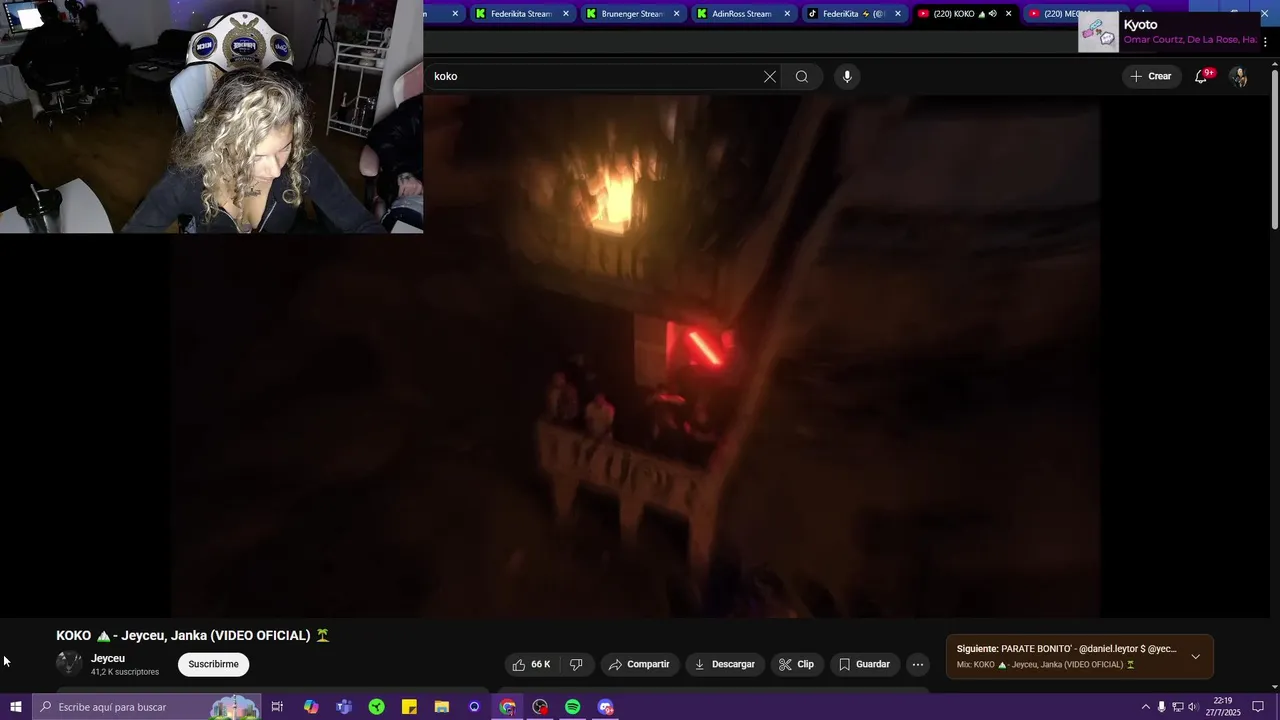Open network settings tray icon
Image resolution: width=1280 pixels, height=720 pixels.
coord(1177,707)
